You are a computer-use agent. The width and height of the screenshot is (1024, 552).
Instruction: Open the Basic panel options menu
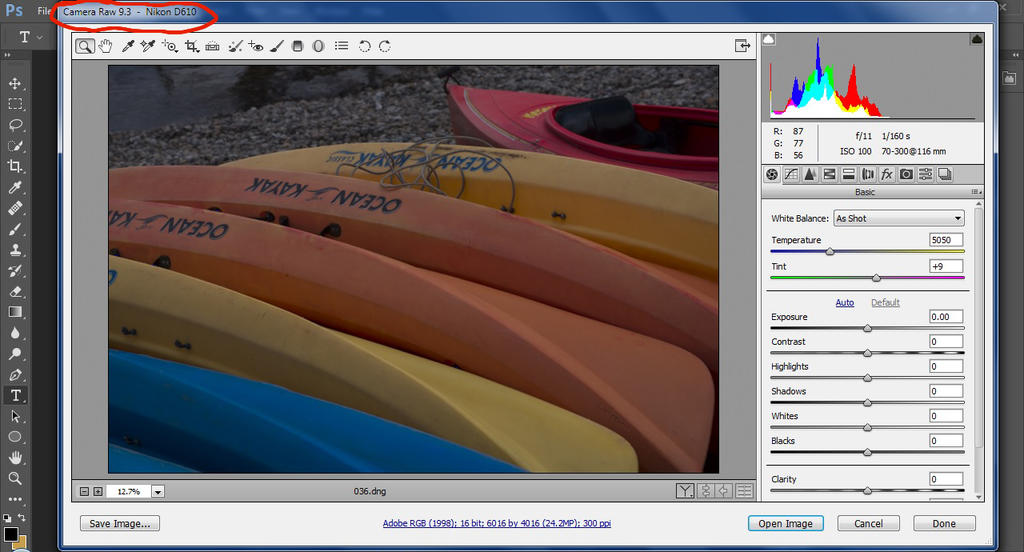click(x=975, y=192)
